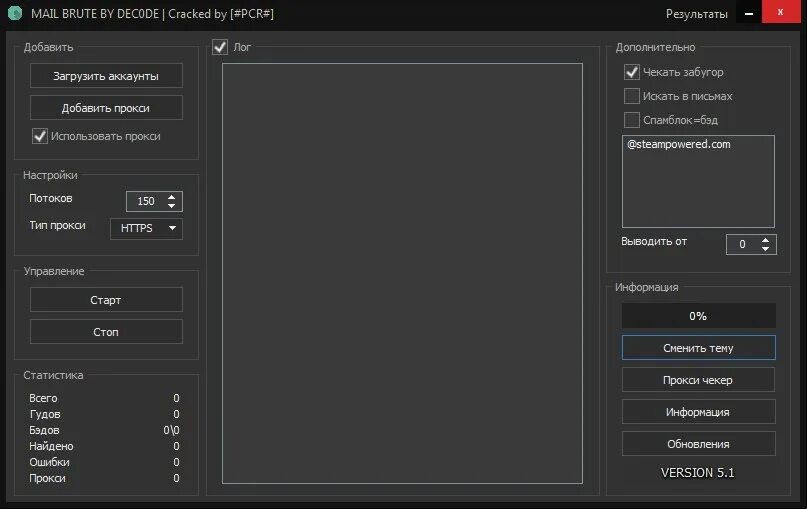Open the Результаты link in title bar
The height and width of the screenshot is (509, 807).
click(696, 14)
